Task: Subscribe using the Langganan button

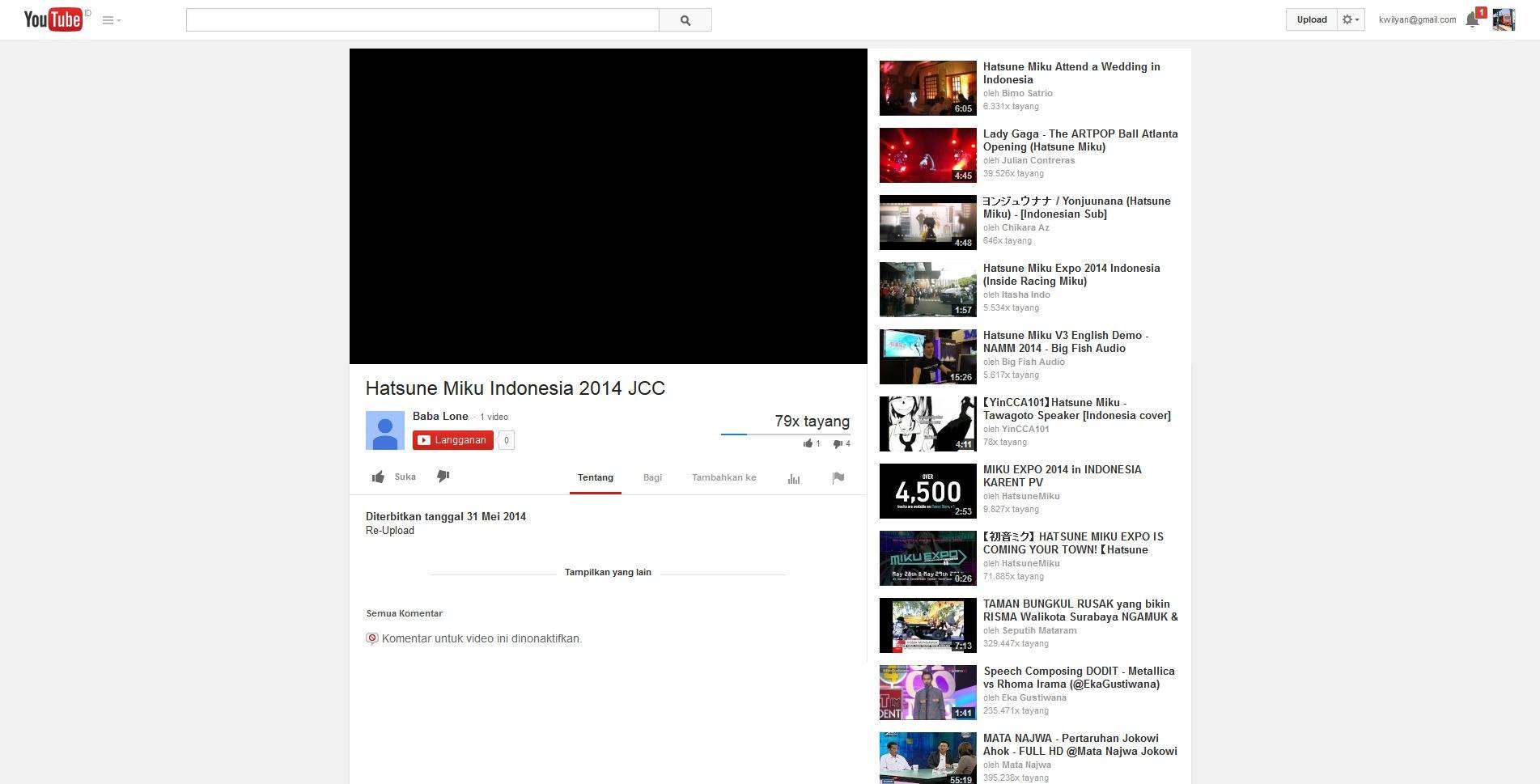Action: point(452,440)
